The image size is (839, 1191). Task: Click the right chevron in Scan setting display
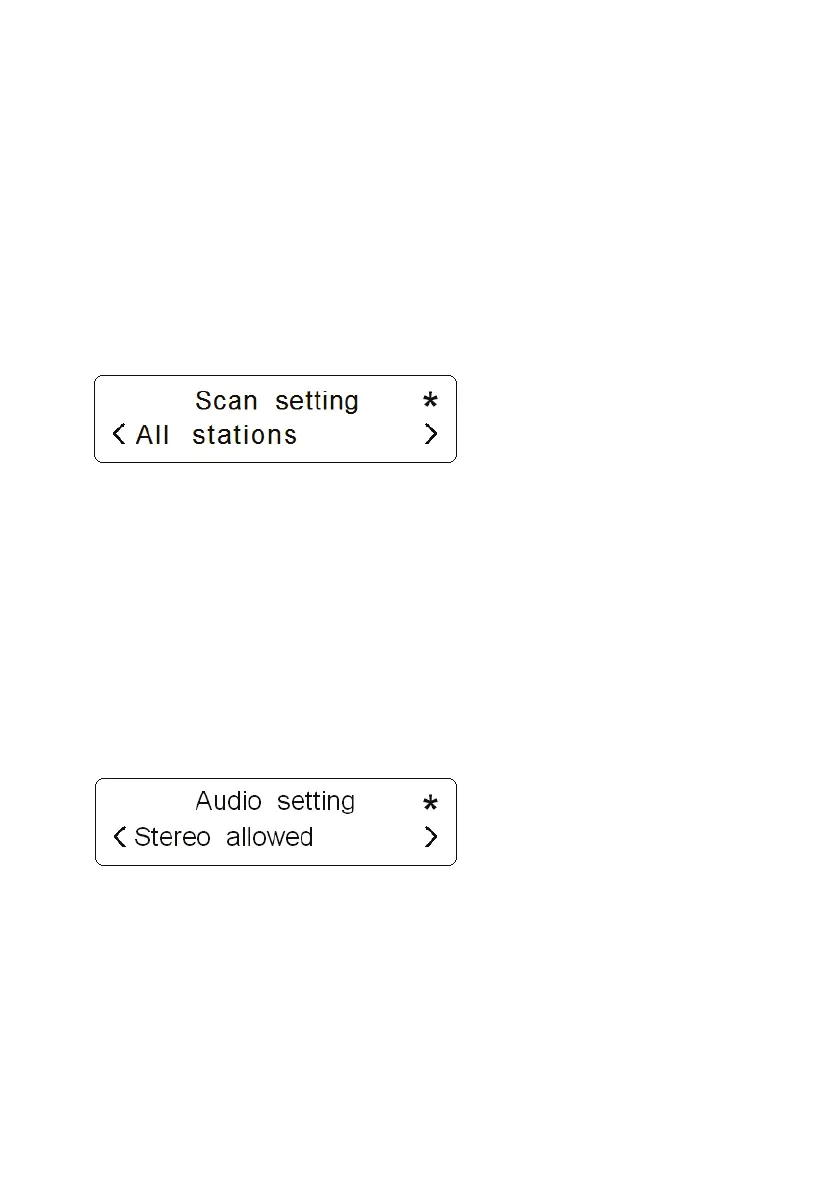click(431, 434)
